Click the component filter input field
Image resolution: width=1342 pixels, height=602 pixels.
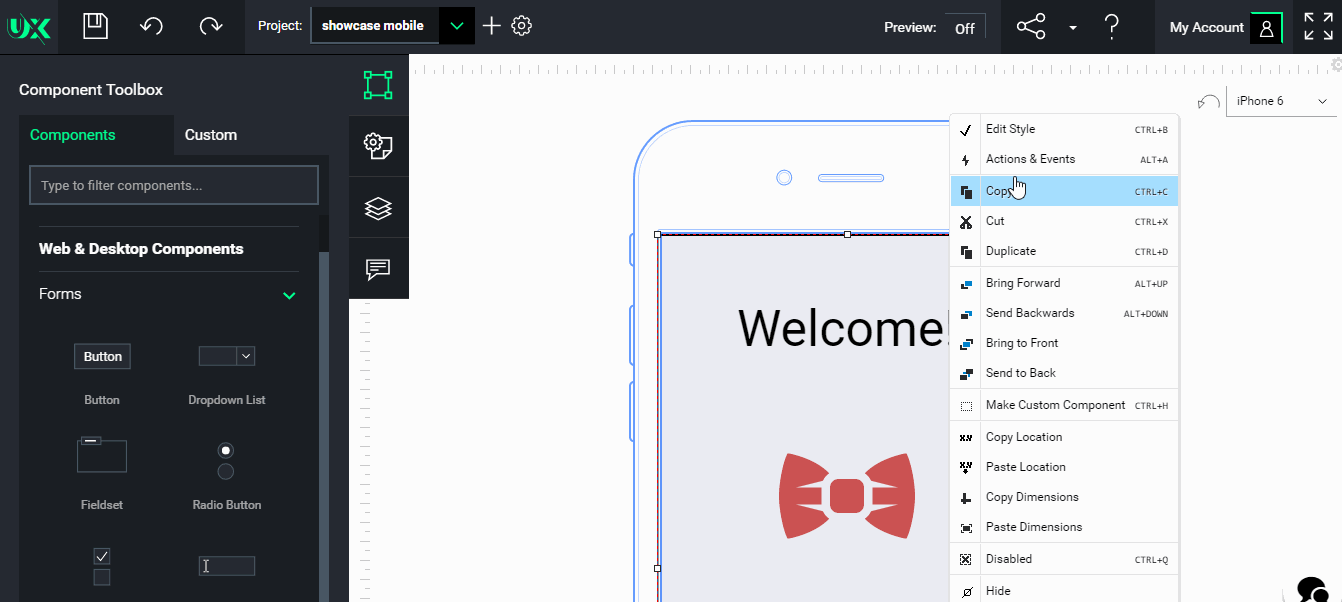tap(174, 185)
